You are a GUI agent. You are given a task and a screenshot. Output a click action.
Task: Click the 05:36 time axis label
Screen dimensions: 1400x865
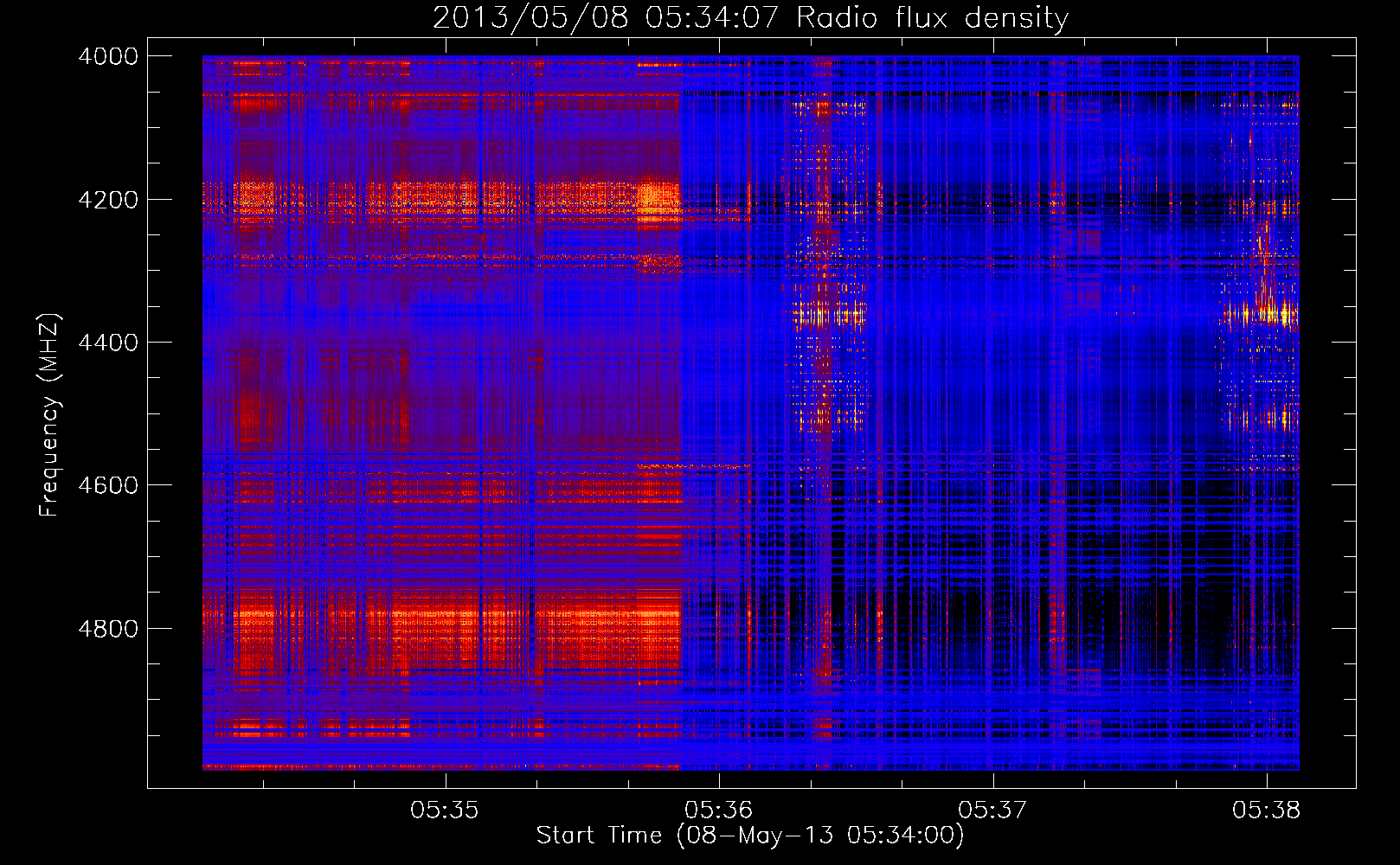pos(718,811)
